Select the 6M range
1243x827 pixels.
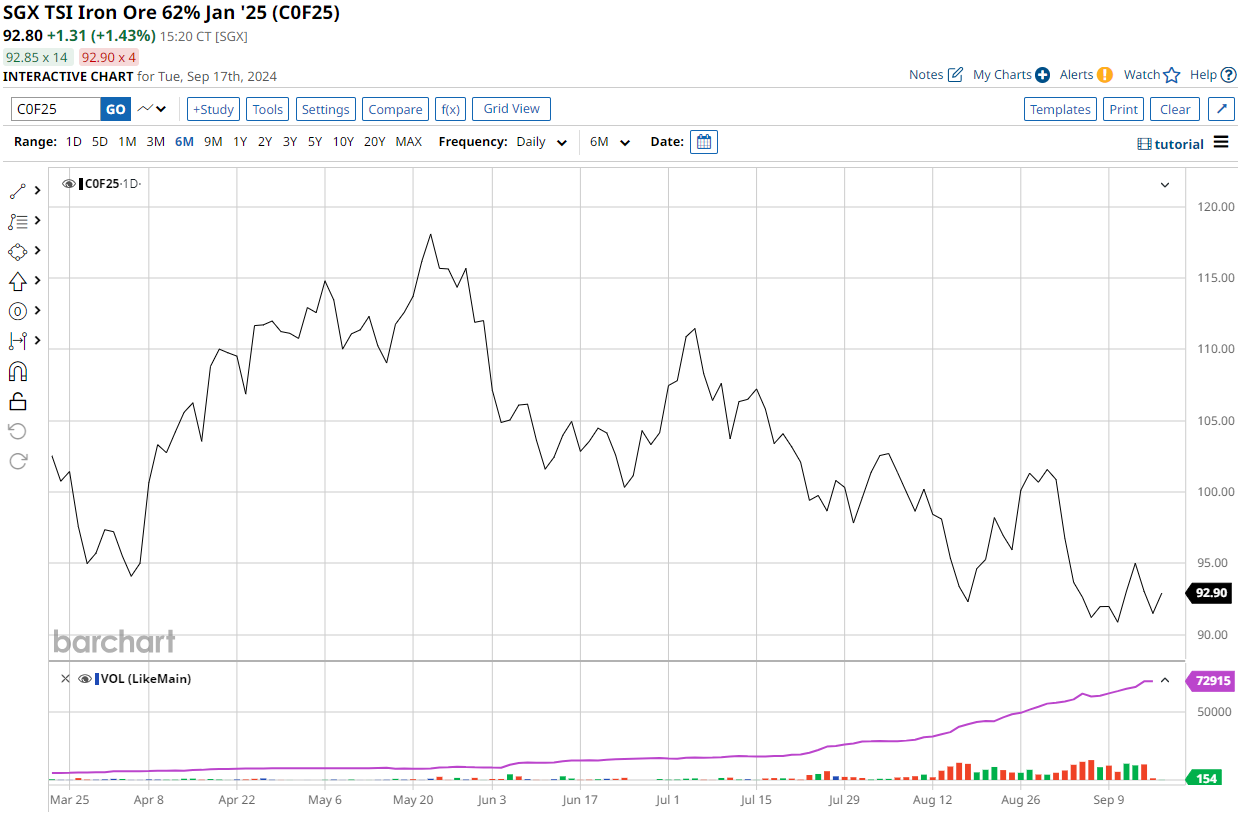coord(184,142)
